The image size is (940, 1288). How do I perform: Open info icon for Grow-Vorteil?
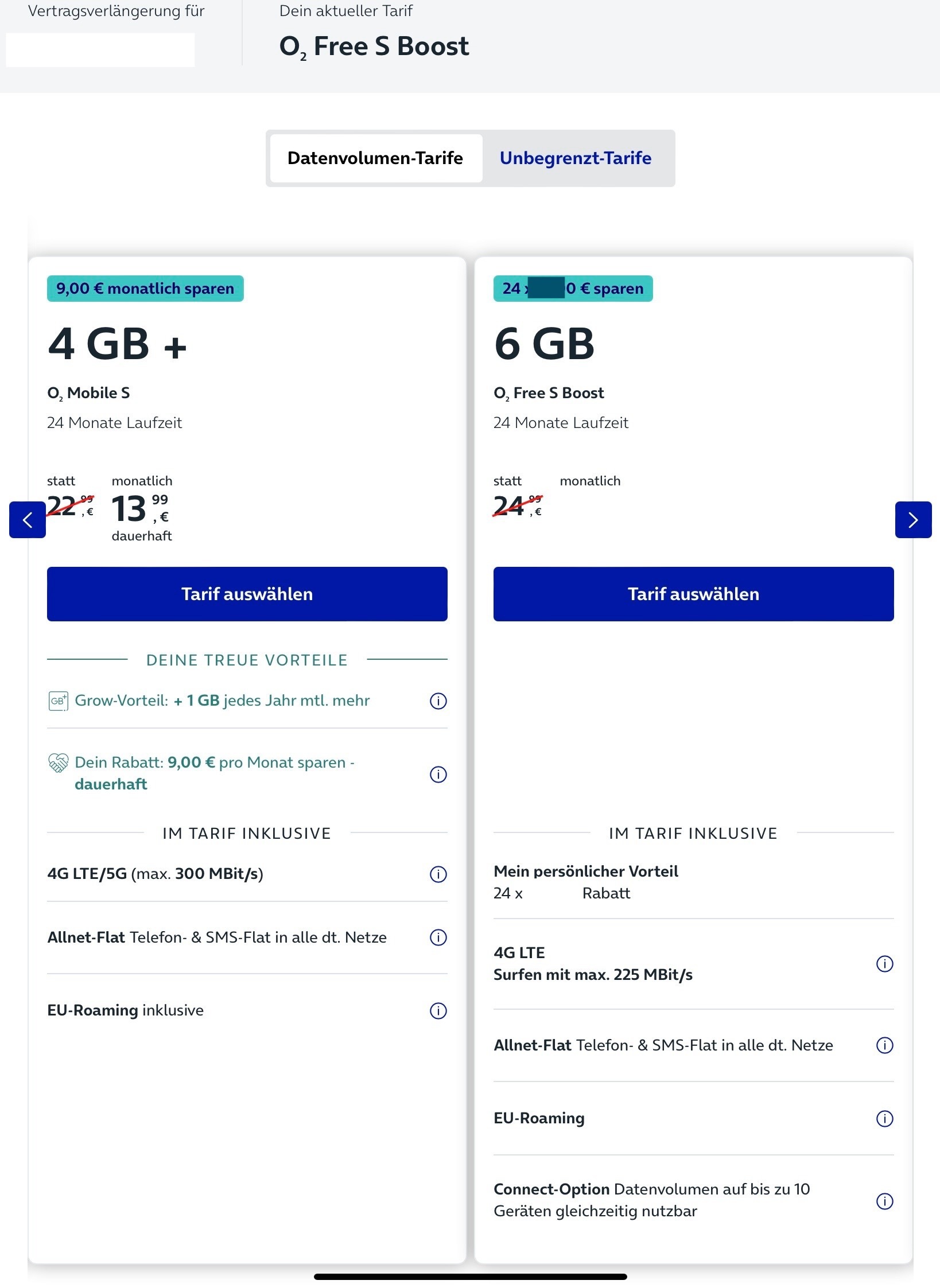[438, 701]
